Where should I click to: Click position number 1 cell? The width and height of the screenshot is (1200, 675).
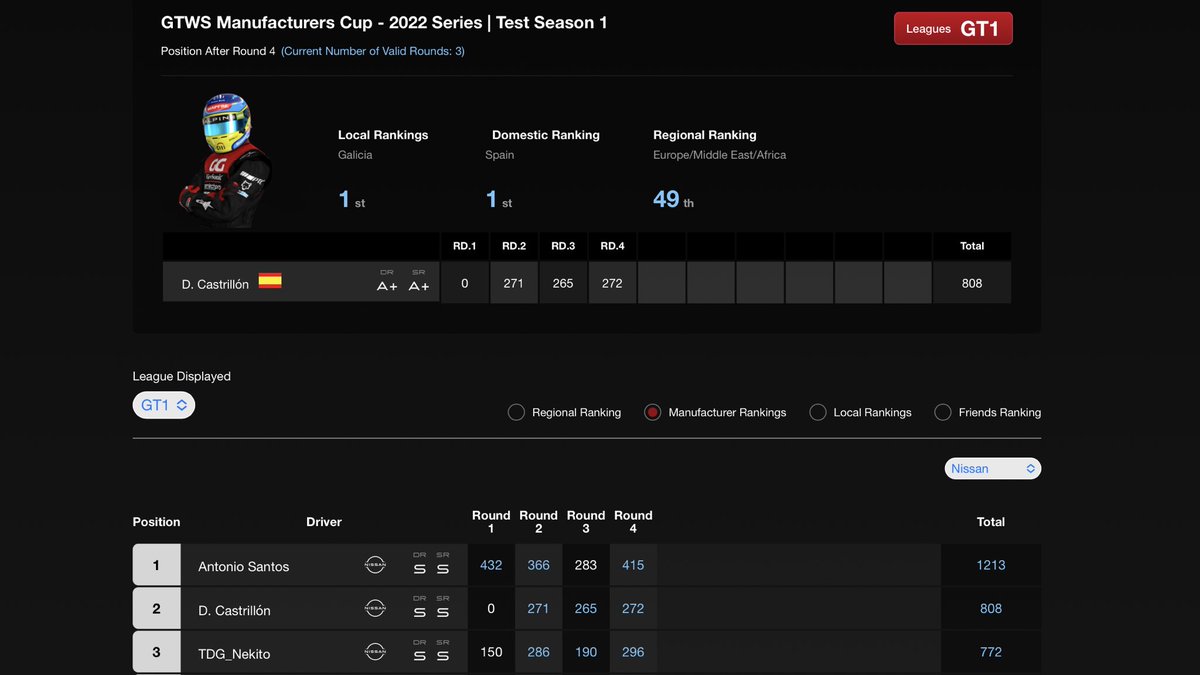pyautogui.click(x=156, y=565)
